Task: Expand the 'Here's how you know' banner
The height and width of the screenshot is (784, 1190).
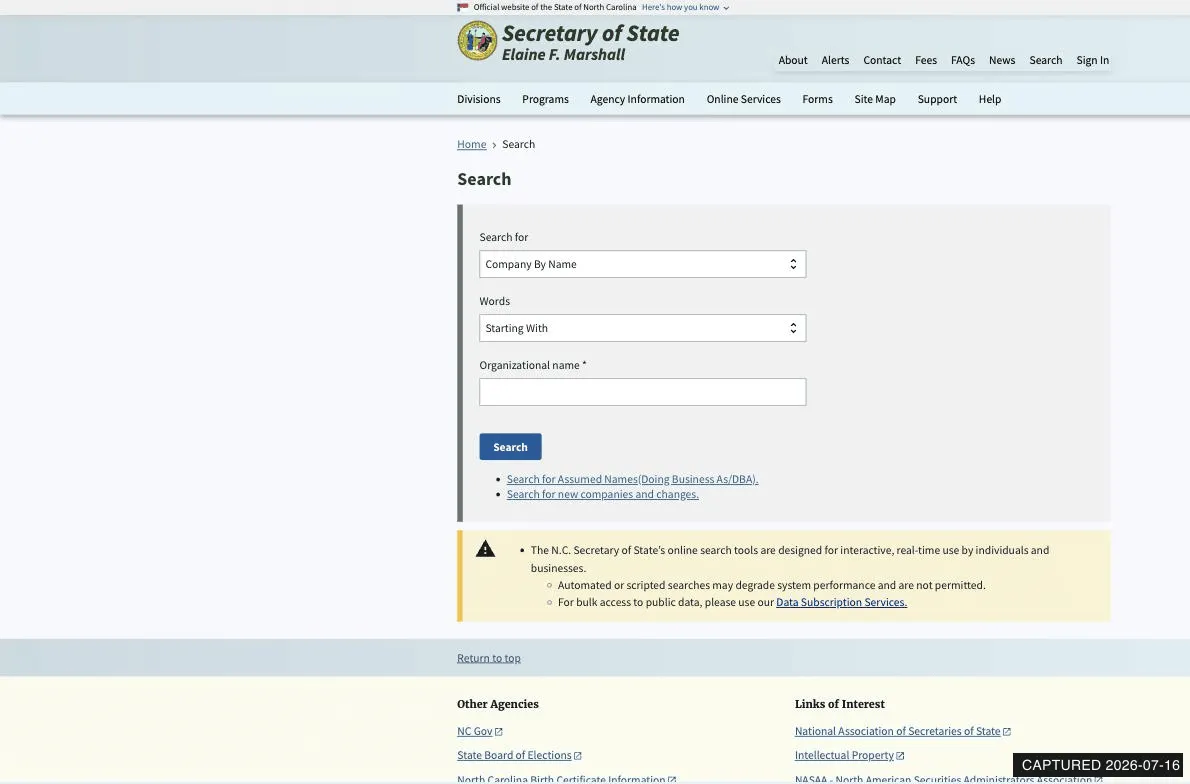Action: coord(685,8)
